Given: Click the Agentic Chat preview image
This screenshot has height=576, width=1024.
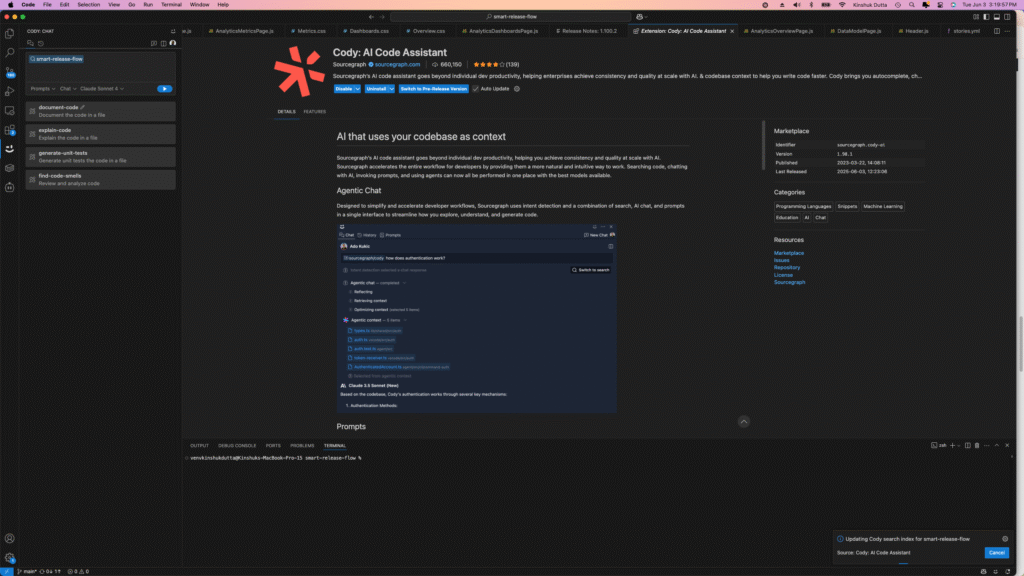Looking at the screenshot, I should [x=477, y=318].
